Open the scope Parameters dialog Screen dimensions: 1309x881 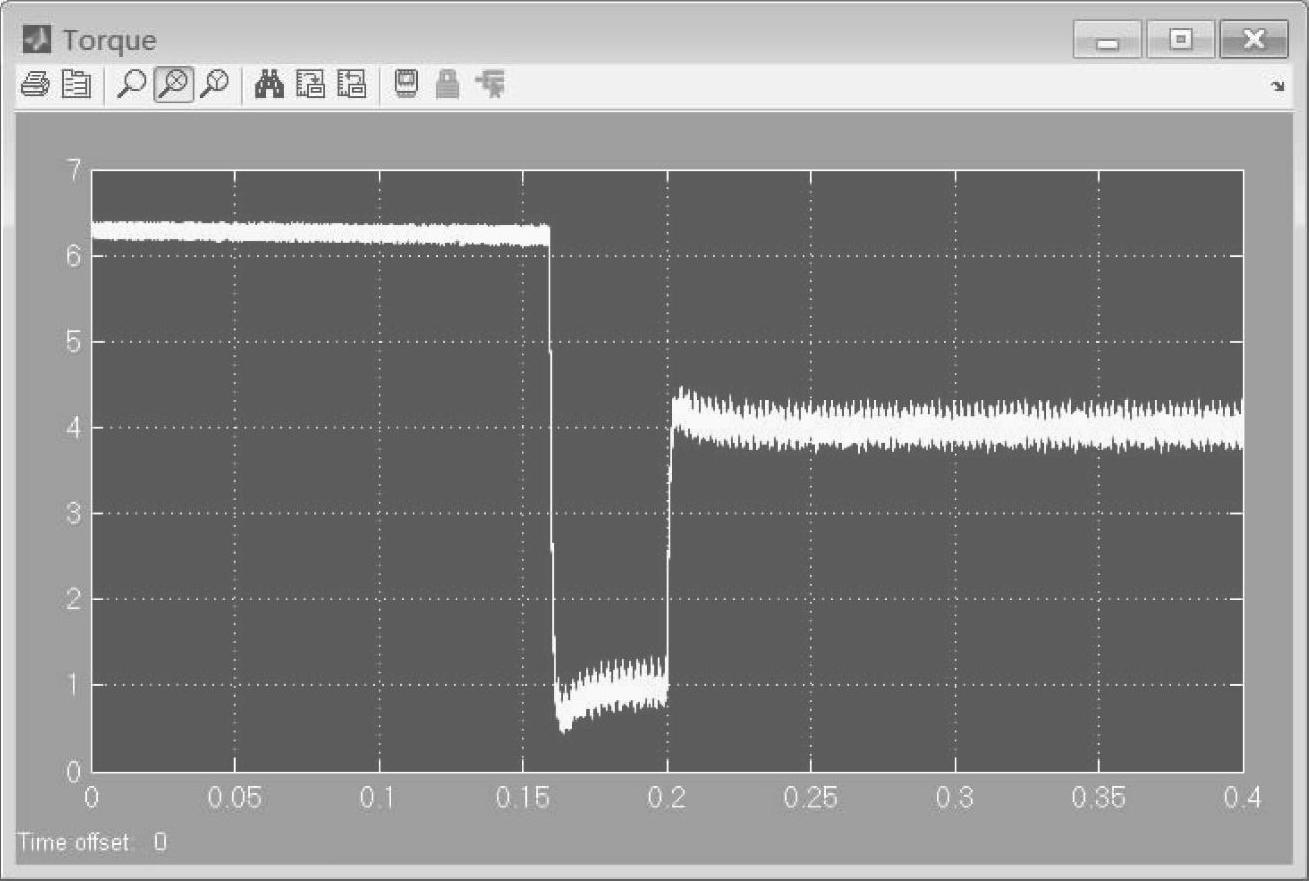point(76,86)
